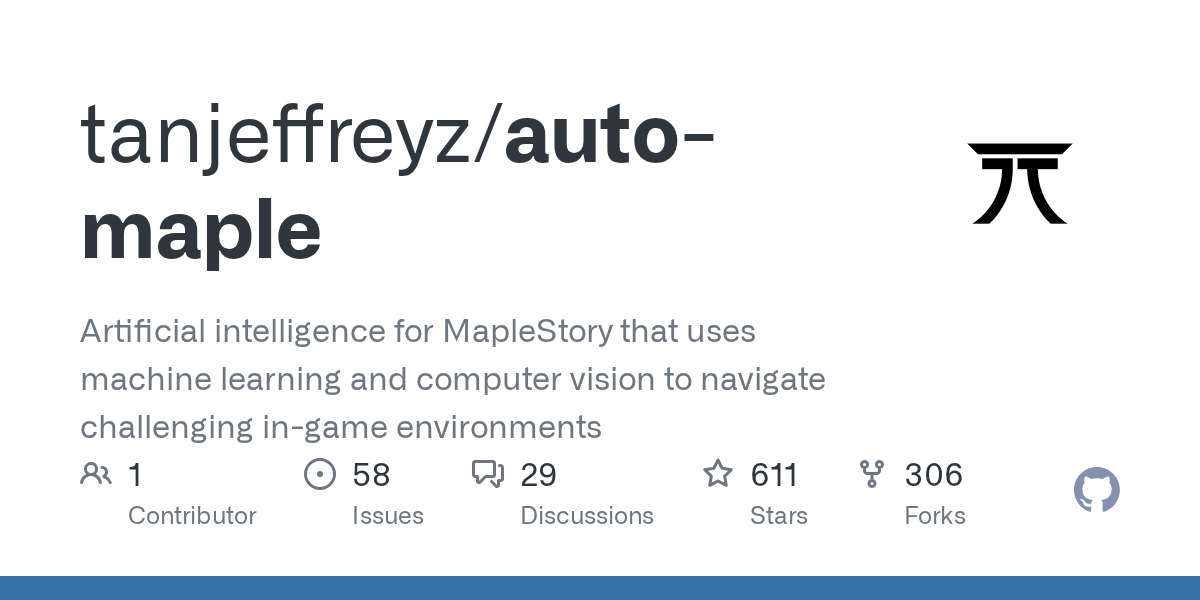Image resolution: width=1200 pixels, height=600 pixels.
Task: Click the GitHub Octocat logo
Action: coord(1096,491)
